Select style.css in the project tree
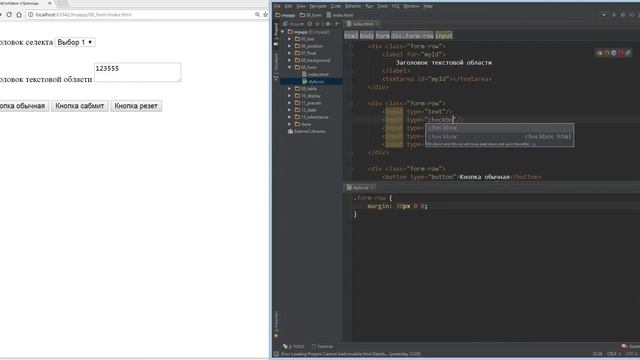640x360 pixels. (313, 82)
